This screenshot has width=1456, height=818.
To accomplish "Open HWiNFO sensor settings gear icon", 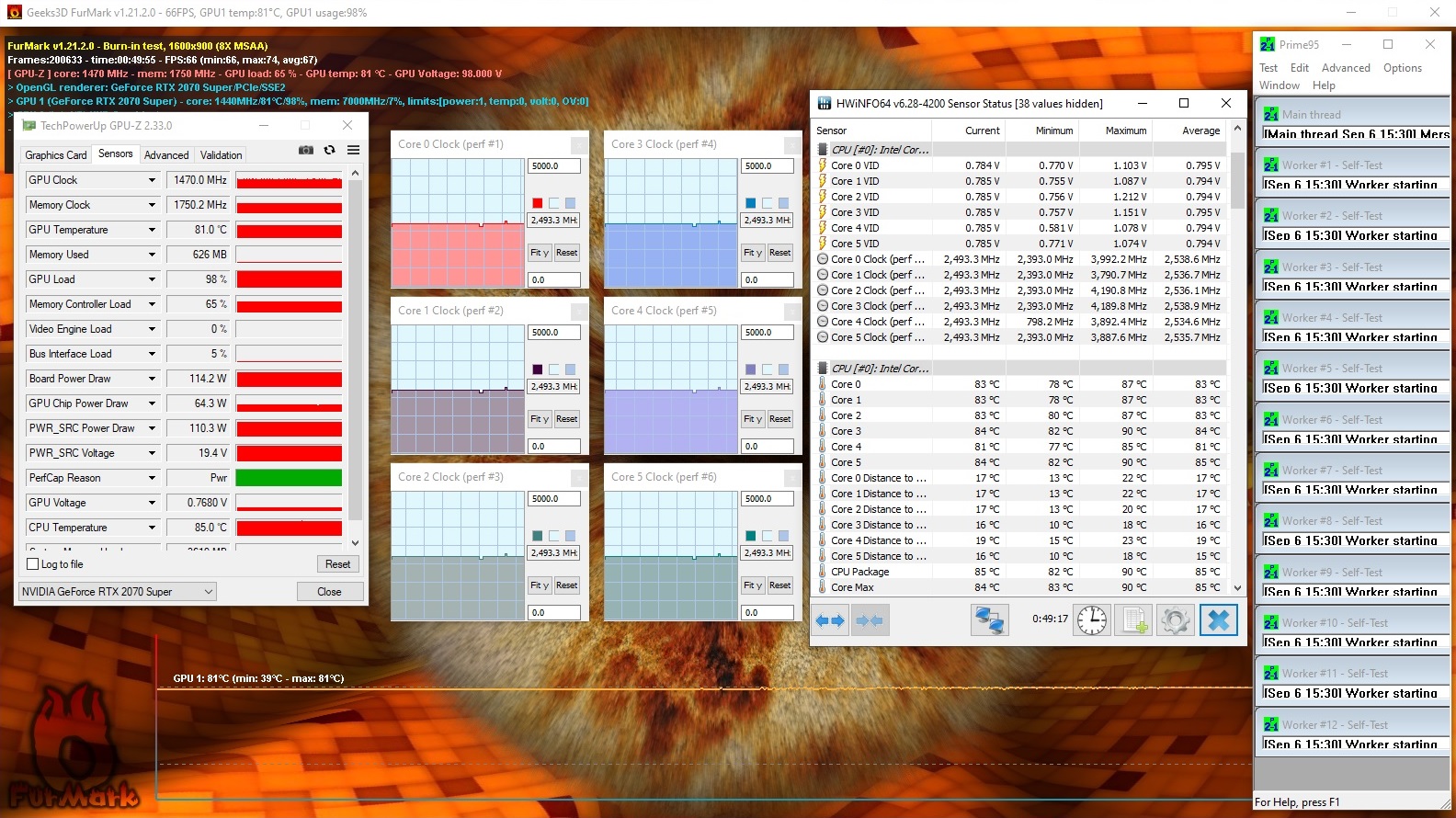I will pos(1176,620).
